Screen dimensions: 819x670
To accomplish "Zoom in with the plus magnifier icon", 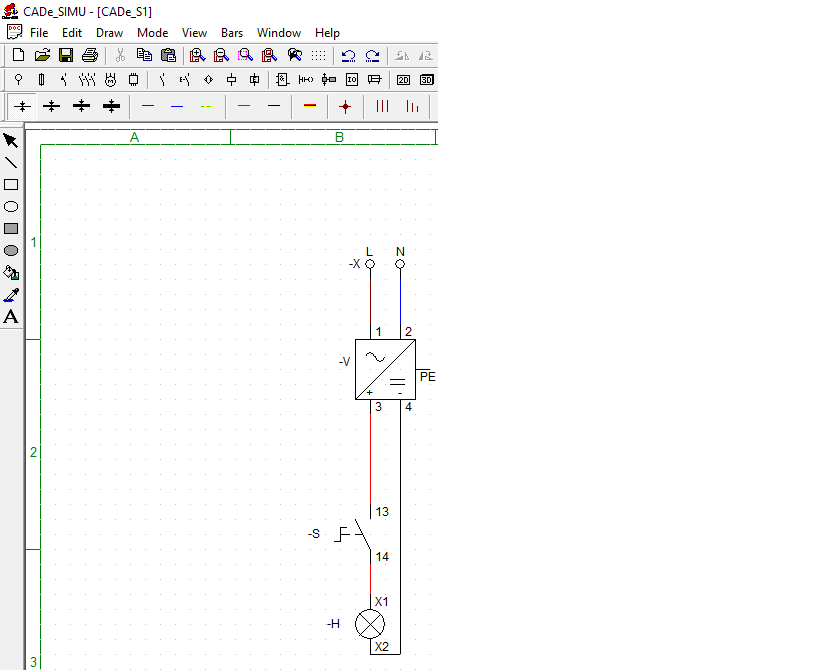I will click(197, 55).
